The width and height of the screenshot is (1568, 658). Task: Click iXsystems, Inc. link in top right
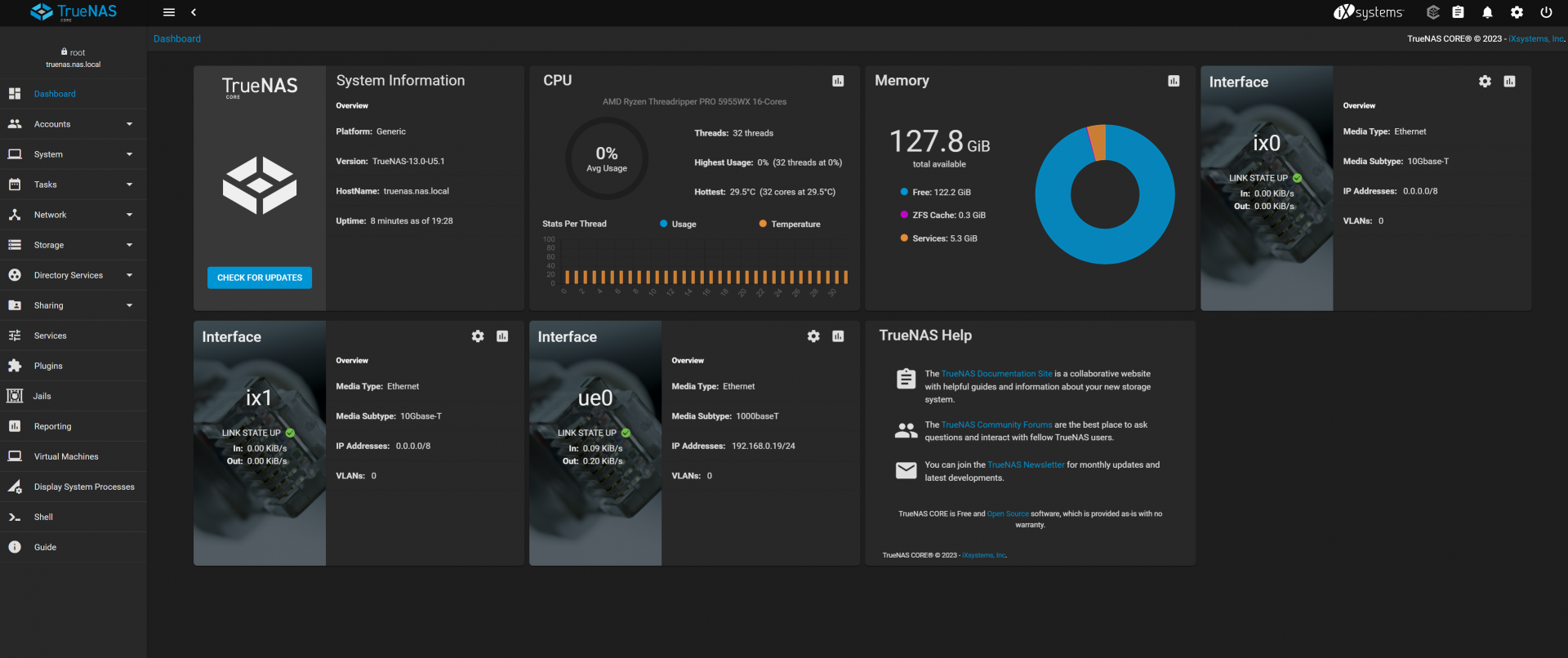(x=1536, y=38)
